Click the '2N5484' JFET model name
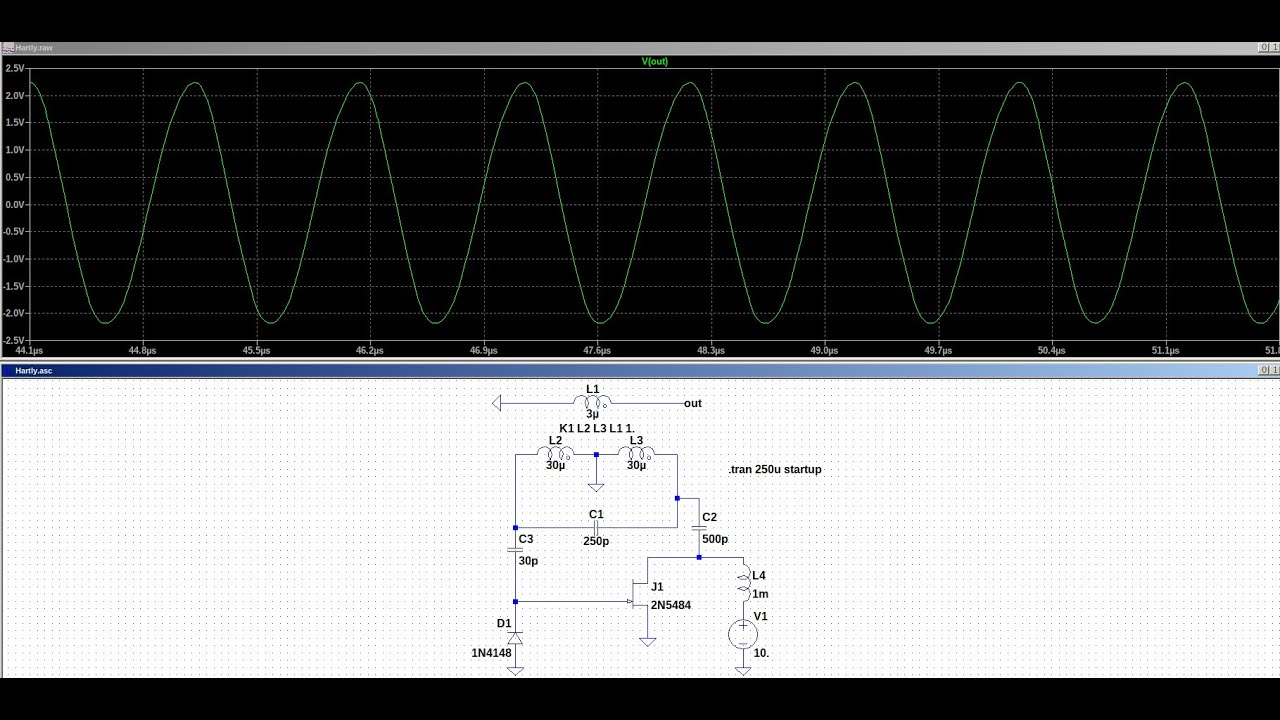Viewport: 1280px width, 720px height. (x=671, y=605)
